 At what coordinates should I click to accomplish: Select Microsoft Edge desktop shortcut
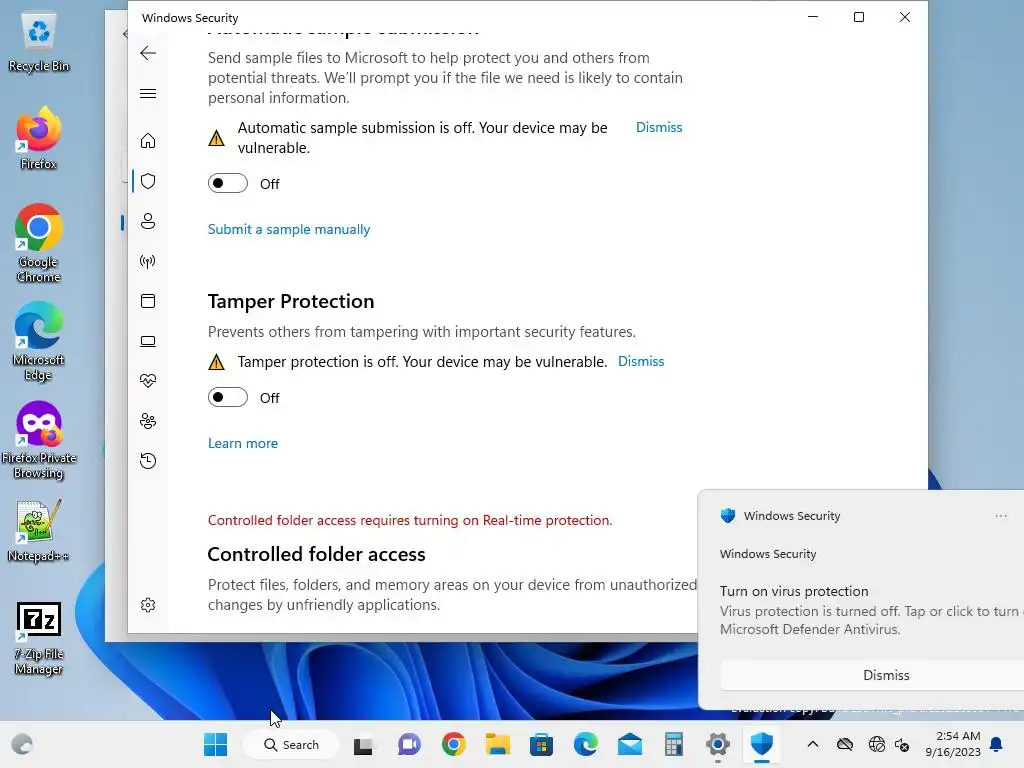39,342
